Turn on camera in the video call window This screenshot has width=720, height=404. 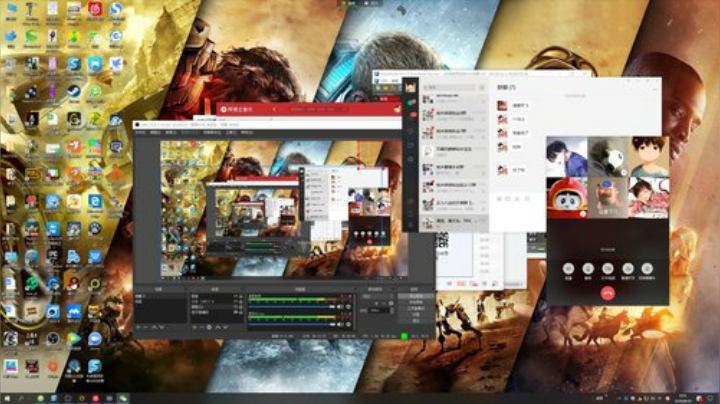tap(608, 268)
